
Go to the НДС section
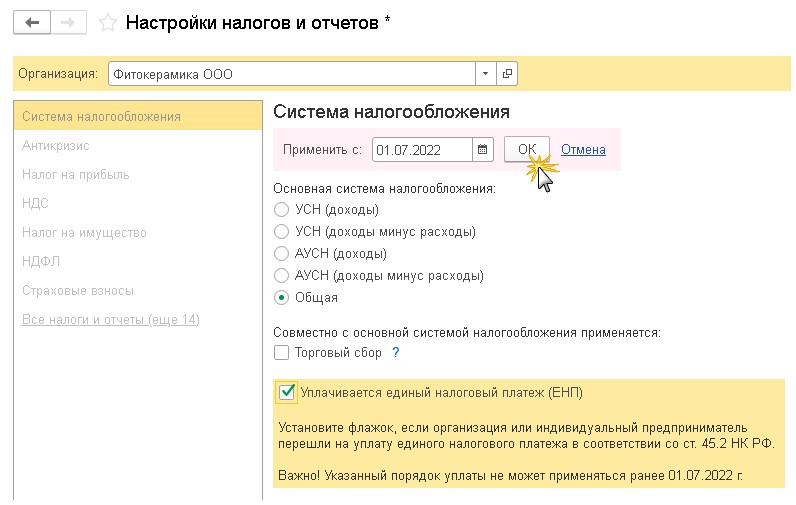[x=35, y=204]
